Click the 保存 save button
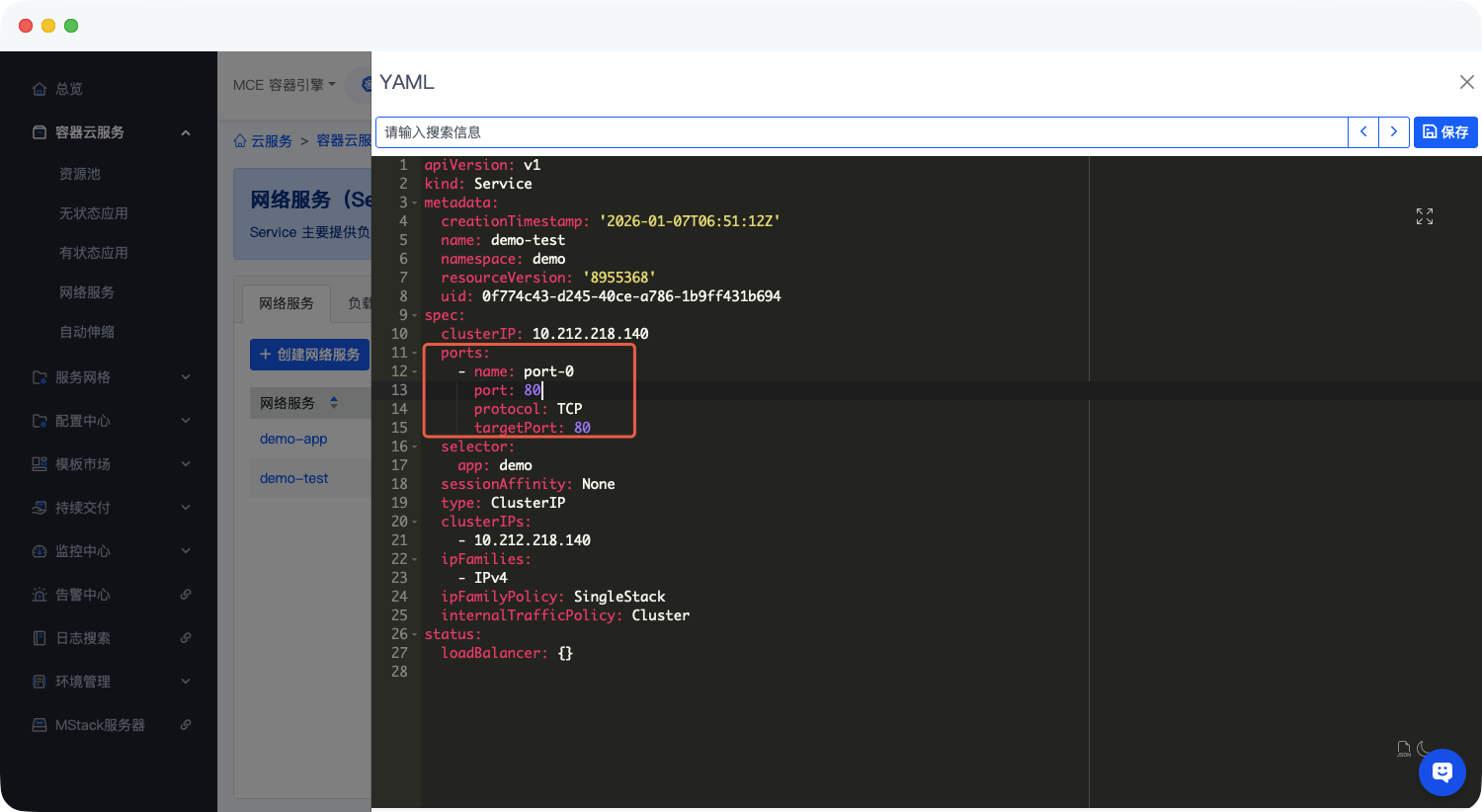Screen dimensions: 1482x812 tap(1444, 132)
